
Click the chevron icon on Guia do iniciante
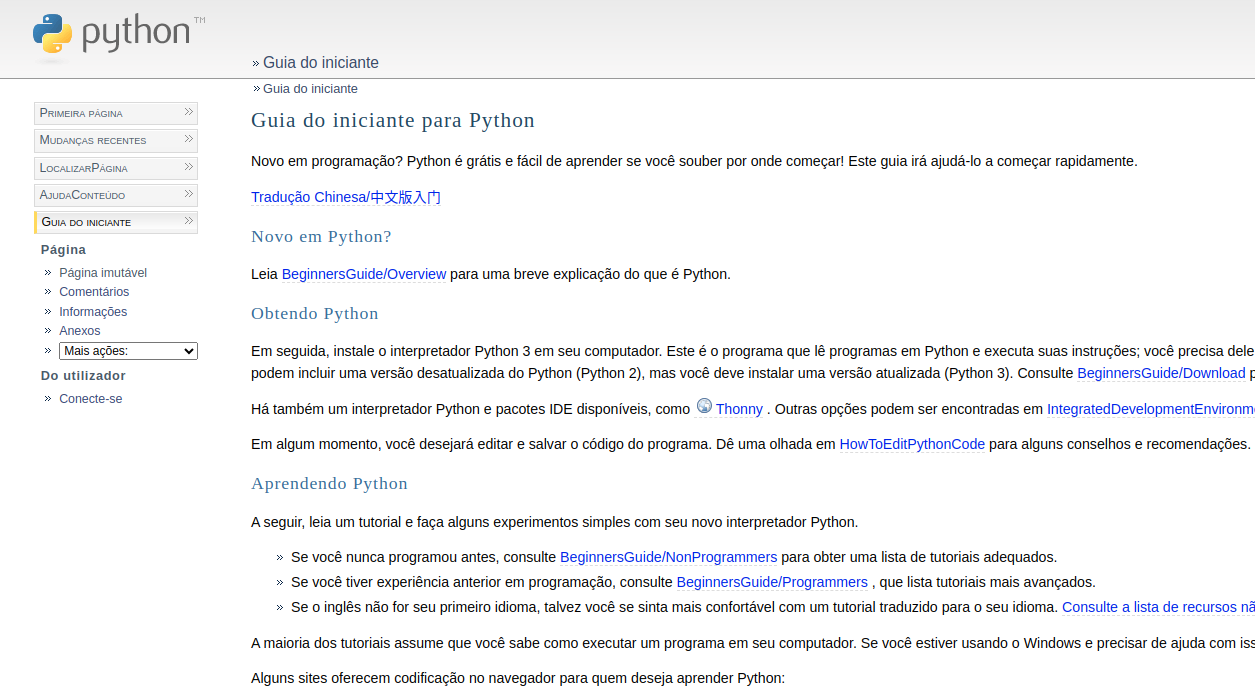(x=187, y=221)
